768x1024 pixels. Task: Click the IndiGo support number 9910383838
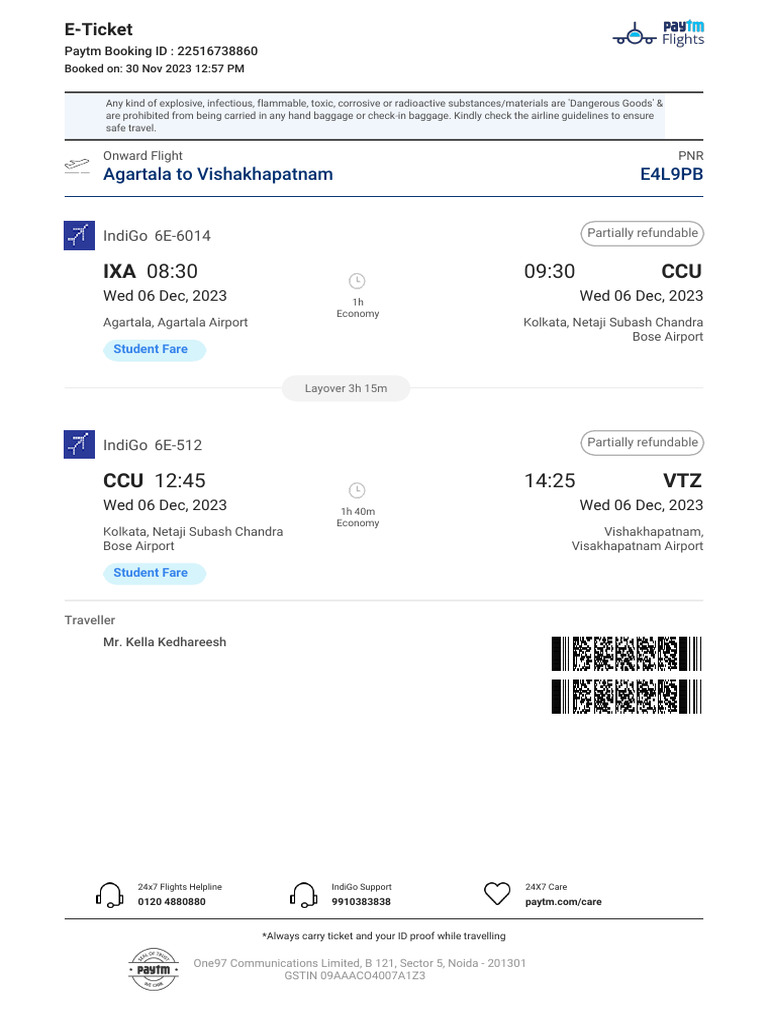pos(361,902)
